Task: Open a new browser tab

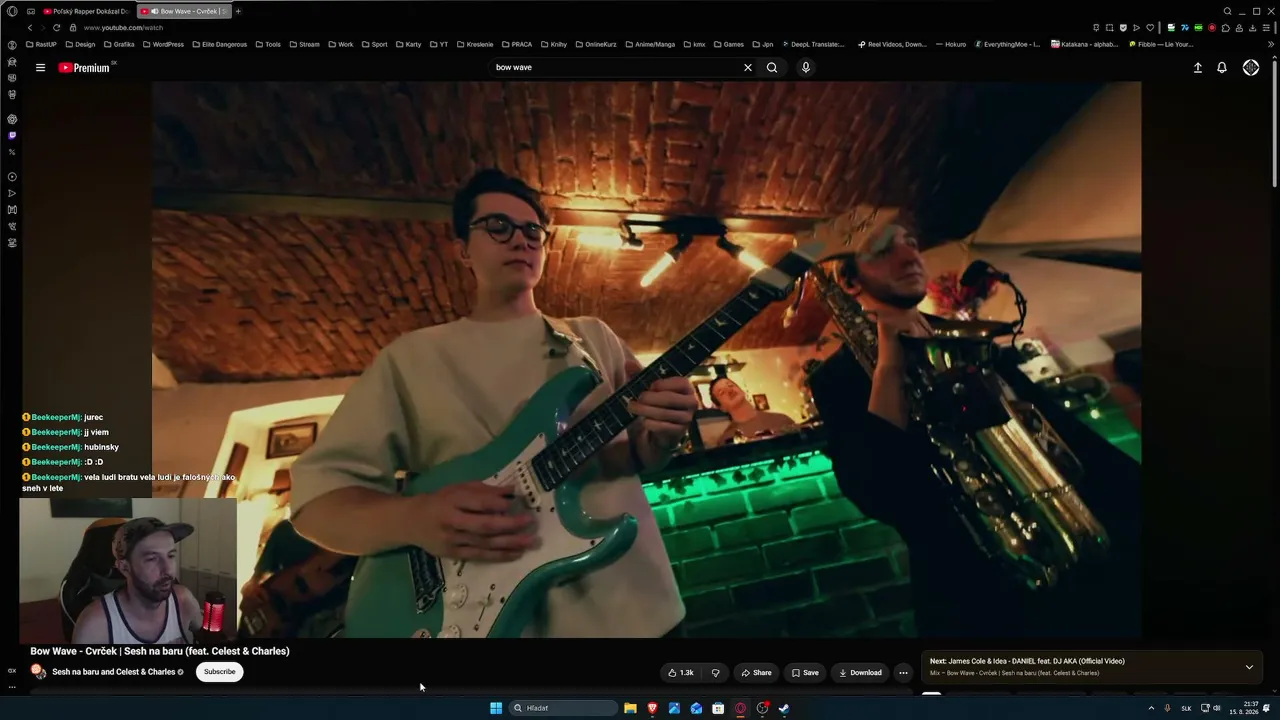Action: 238,11
